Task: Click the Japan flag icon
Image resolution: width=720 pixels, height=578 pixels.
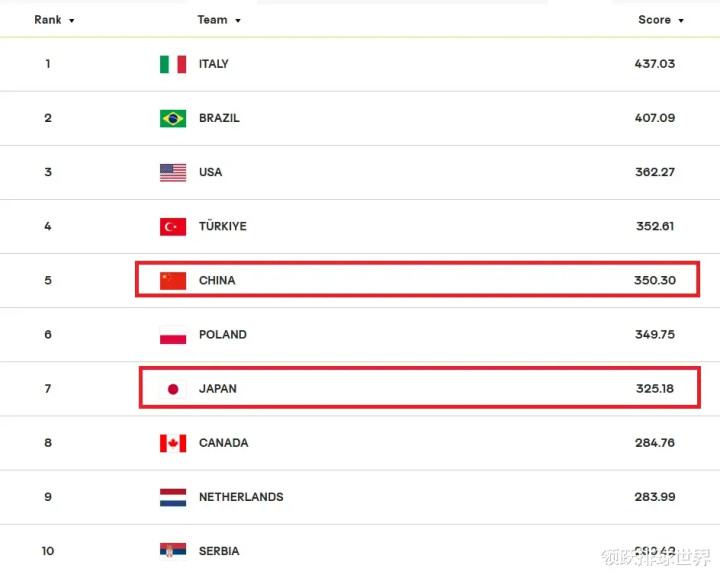Action: pos(173,389)
